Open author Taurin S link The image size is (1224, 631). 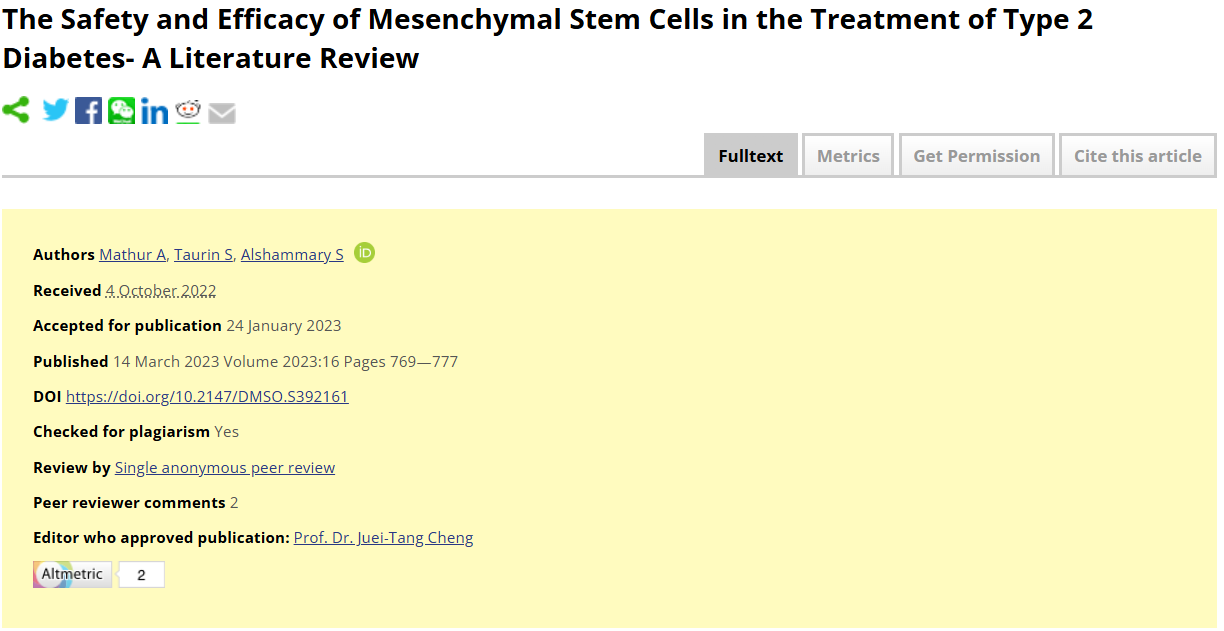click(x=203, y=255)
